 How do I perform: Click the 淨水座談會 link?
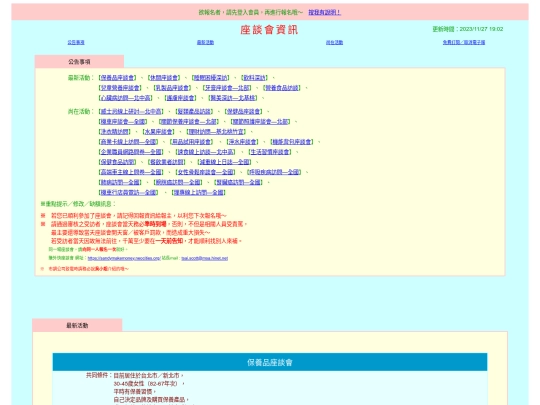click(x=242, y=142)
